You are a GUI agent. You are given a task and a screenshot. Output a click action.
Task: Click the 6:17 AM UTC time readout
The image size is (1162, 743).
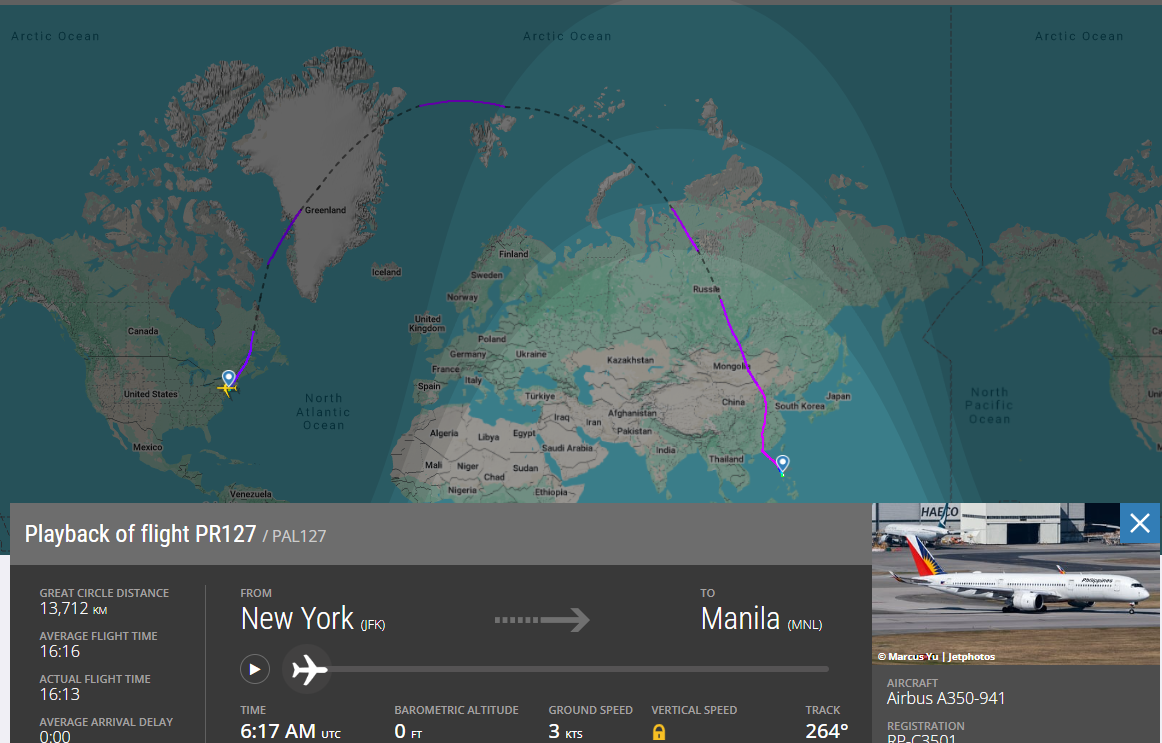click(x=279, y=731)
